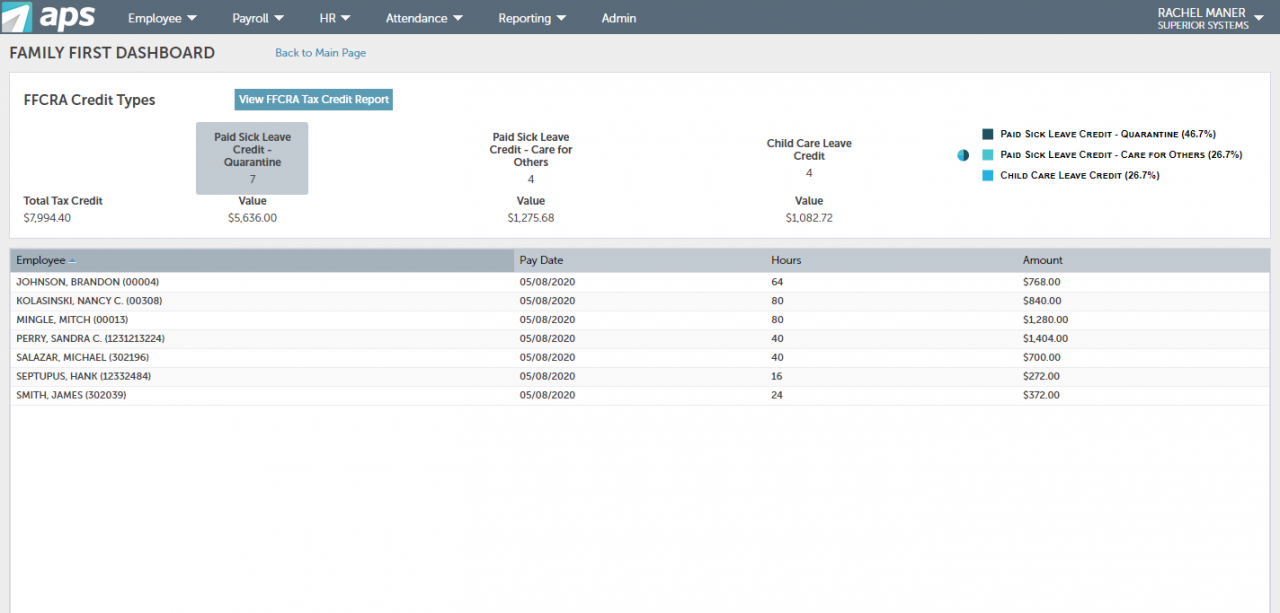Open the Reporting dropdown

[531, 17]
